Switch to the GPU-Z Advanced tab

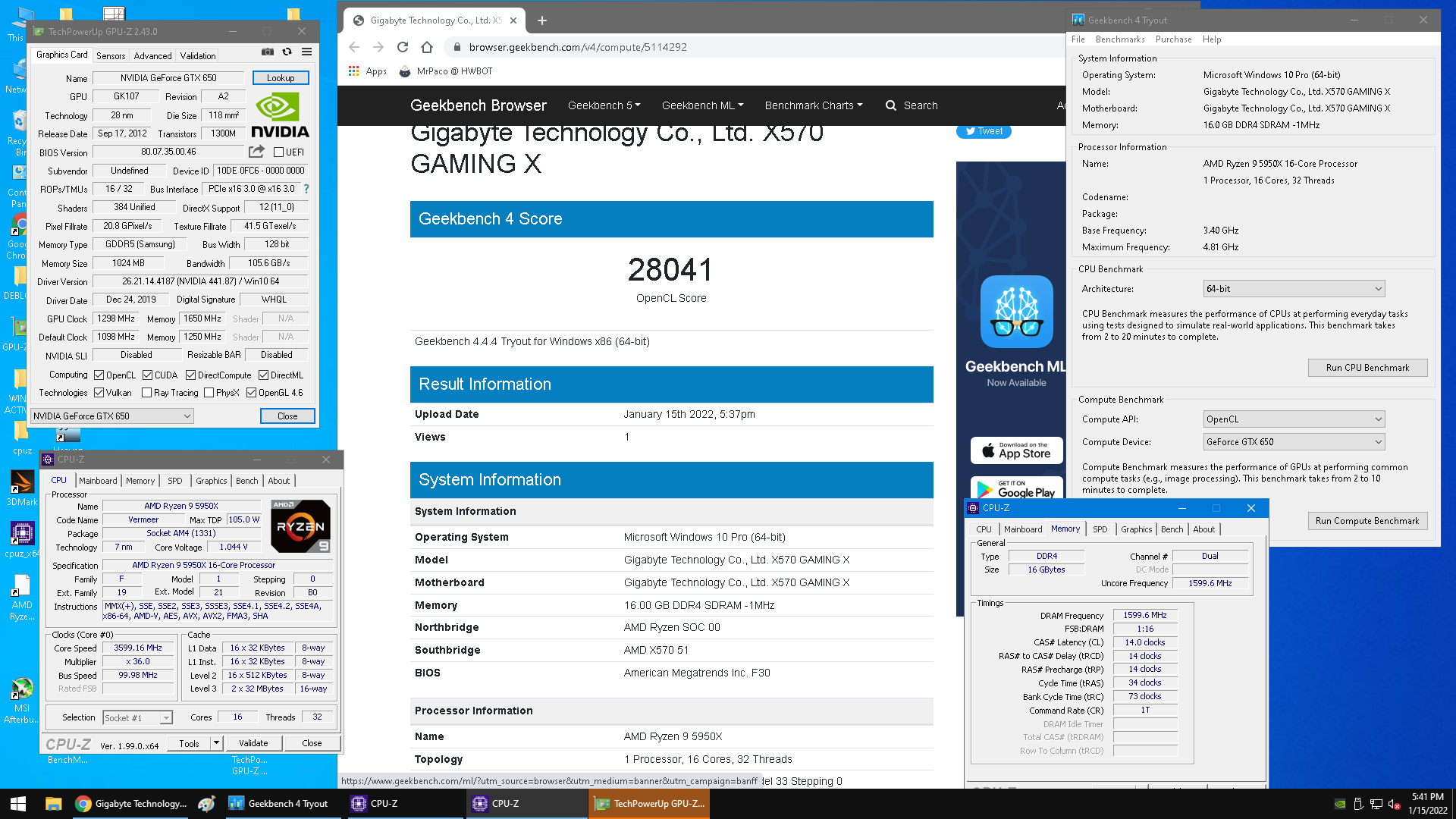click(x=152, y=55)
